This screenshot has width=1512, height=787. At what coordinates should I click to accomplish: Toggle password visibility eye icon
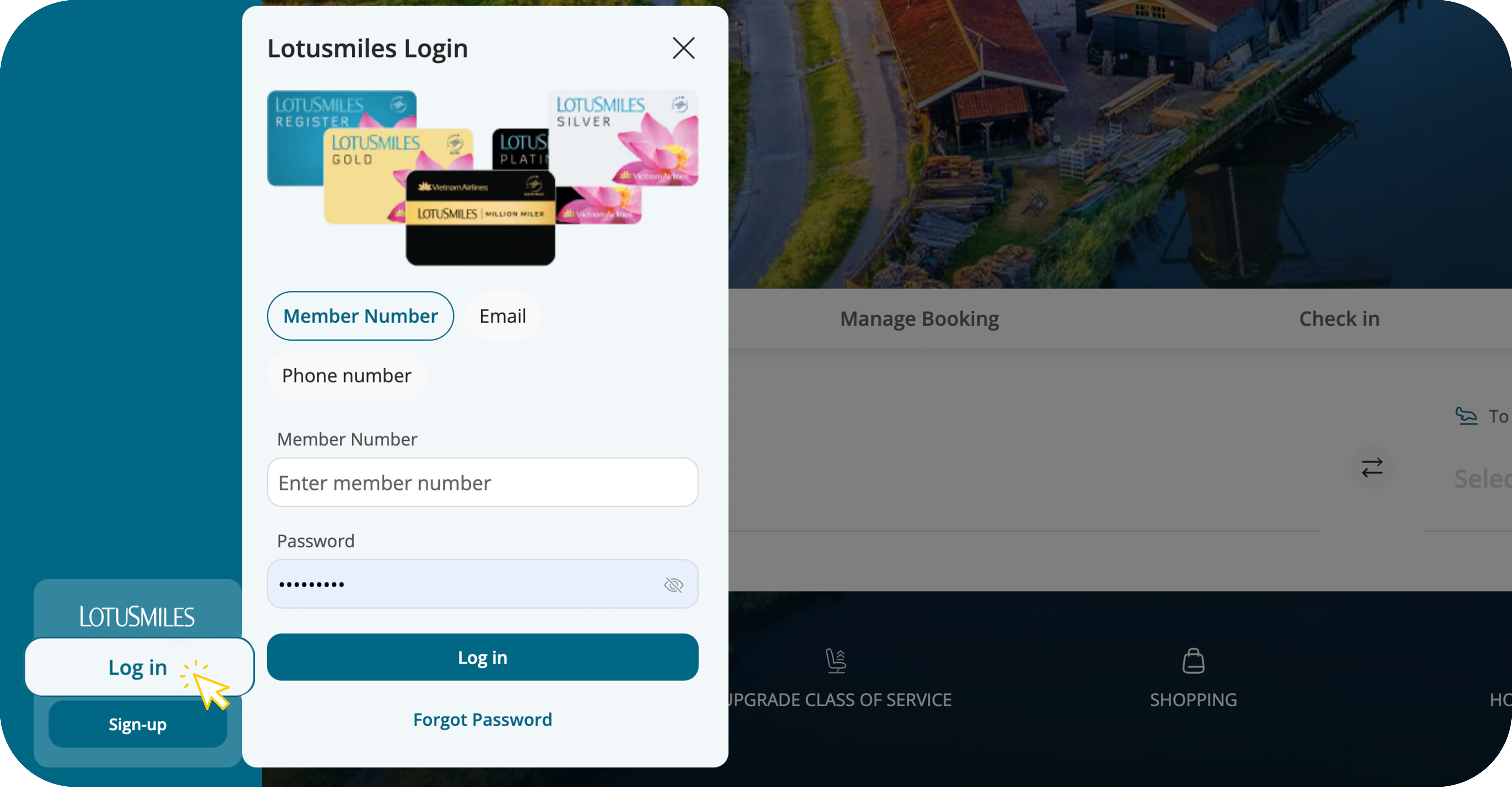click(673, 585)
